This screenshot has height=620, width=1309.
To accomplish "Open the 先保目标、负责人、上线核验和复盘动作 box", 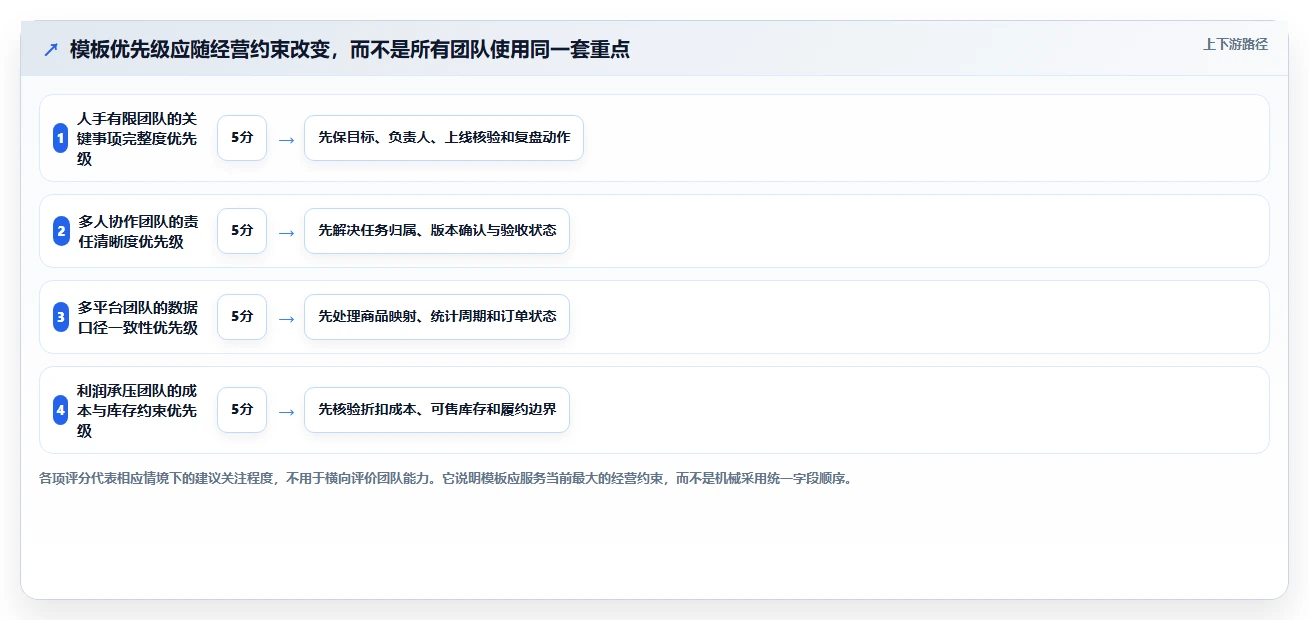I will 444,138.
